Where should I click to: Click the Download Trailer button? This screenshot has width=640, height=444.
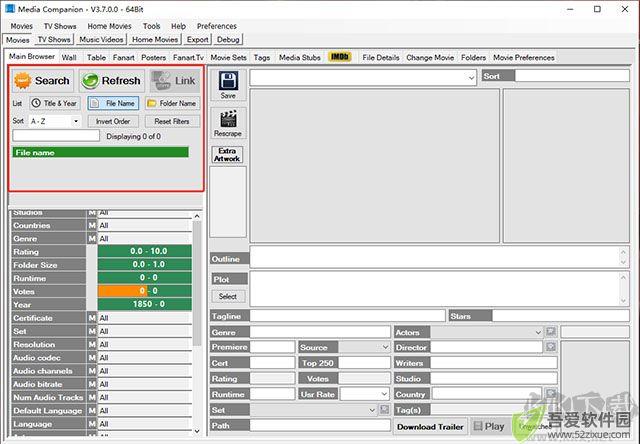pyautogui.click(x=430, y=427)
